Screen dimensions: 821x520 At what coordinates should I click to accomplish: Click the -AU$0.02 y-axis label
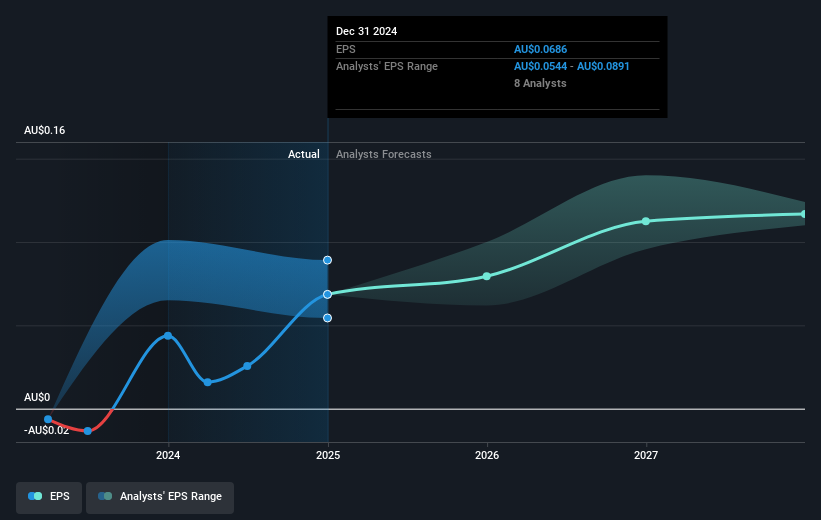click(47, 430)
